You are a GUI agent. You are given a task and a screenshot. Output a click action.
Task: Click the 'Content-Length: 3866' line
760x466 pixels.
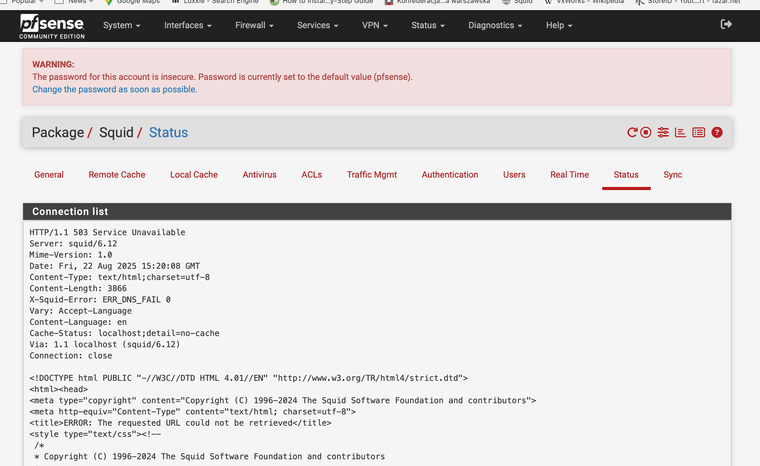pyautogui.click(x=78, y=288)
